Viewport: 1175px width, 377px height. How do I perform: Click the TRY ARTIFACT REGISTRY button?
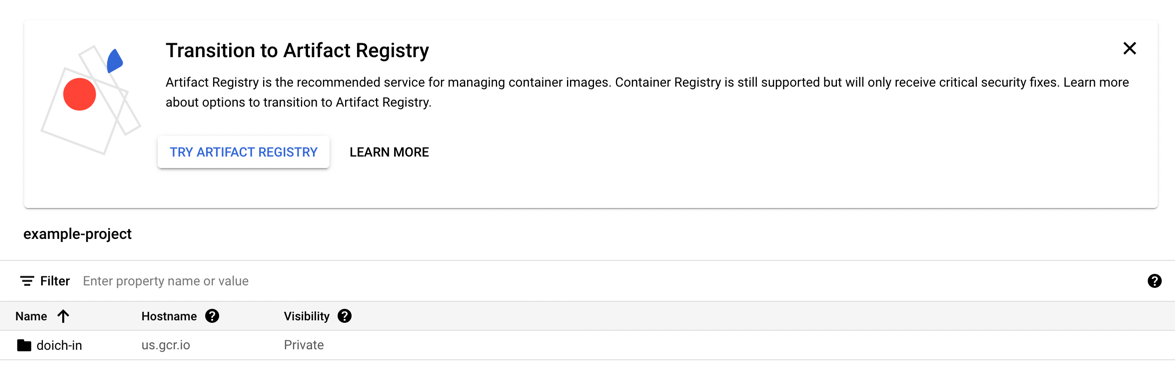244,152
